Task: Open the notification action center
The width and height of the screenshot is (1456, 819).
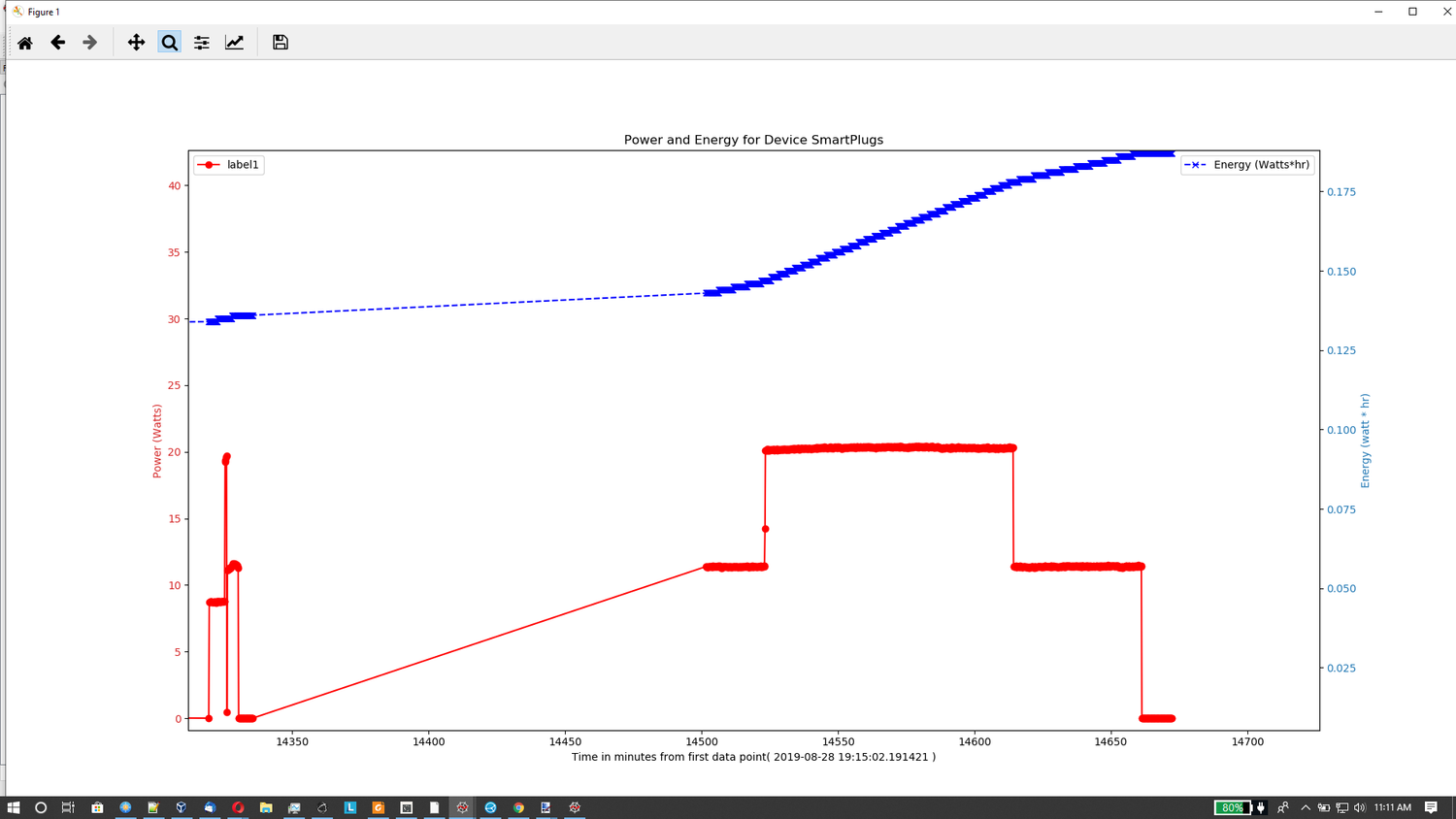Action: (x=1431, y=807)
